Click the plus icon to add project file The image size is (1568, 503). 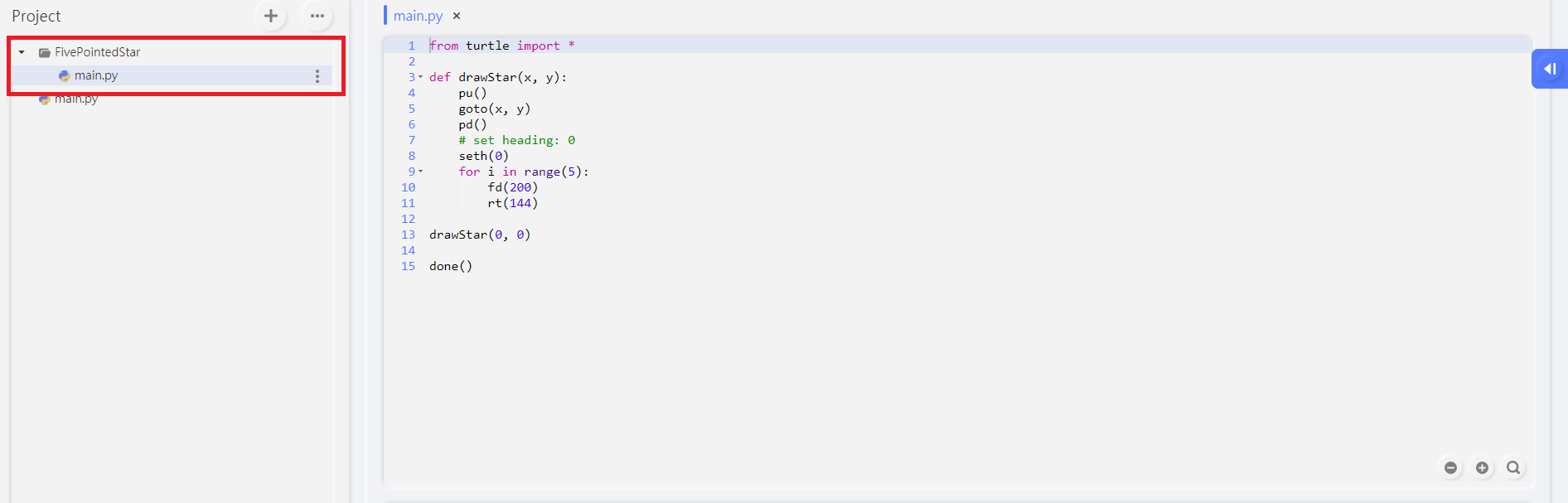(x=271, y=16)
